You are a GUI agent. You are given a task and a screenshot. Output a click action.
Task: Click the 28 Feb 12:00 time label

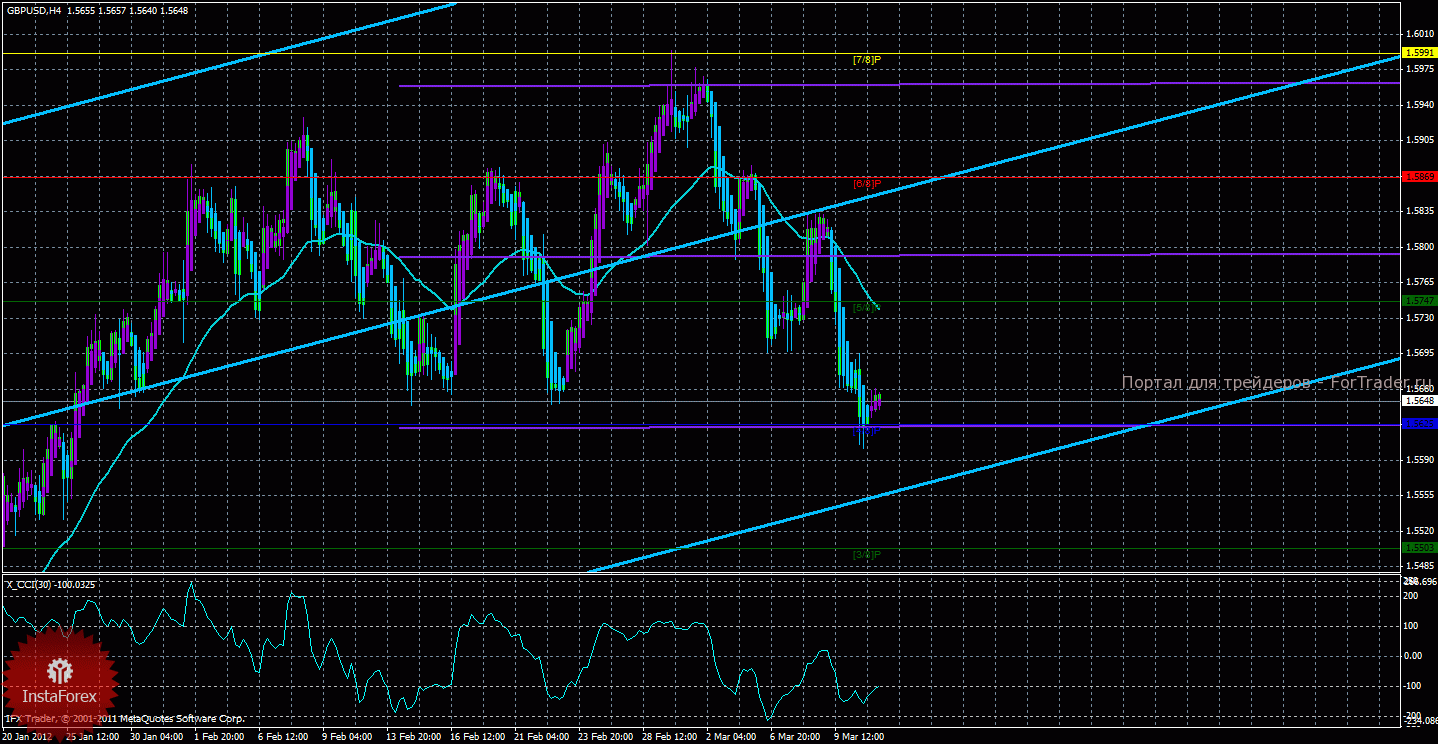pyautogui.click(x=671, y=736)
